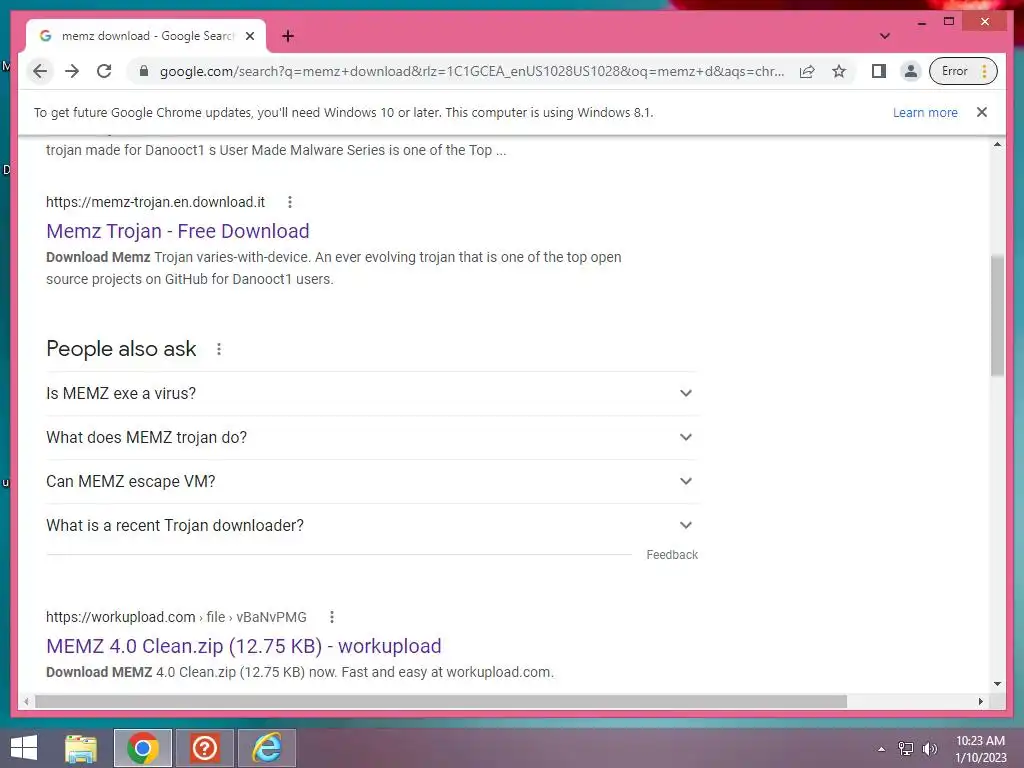The width and height of the screenshot is (1024, 768).
Task: Expand "Is MEMZ exe a virus?"
Action: point(372,393)
